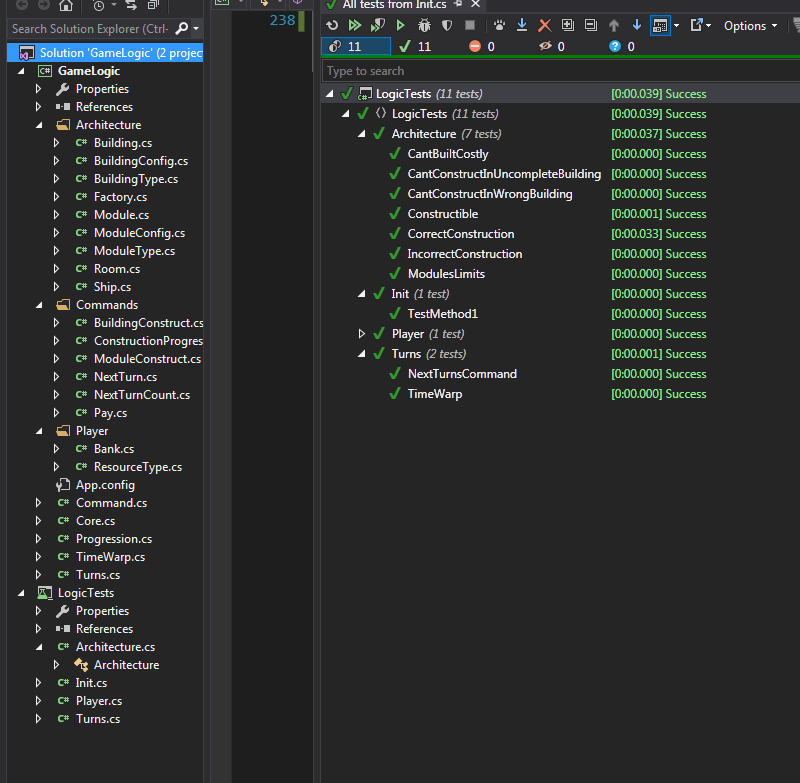Viewport: 800px width, 783px height.
Task: Toggle the failed tests filter counter
Action: pyautogui.click(x=482, y=46)
